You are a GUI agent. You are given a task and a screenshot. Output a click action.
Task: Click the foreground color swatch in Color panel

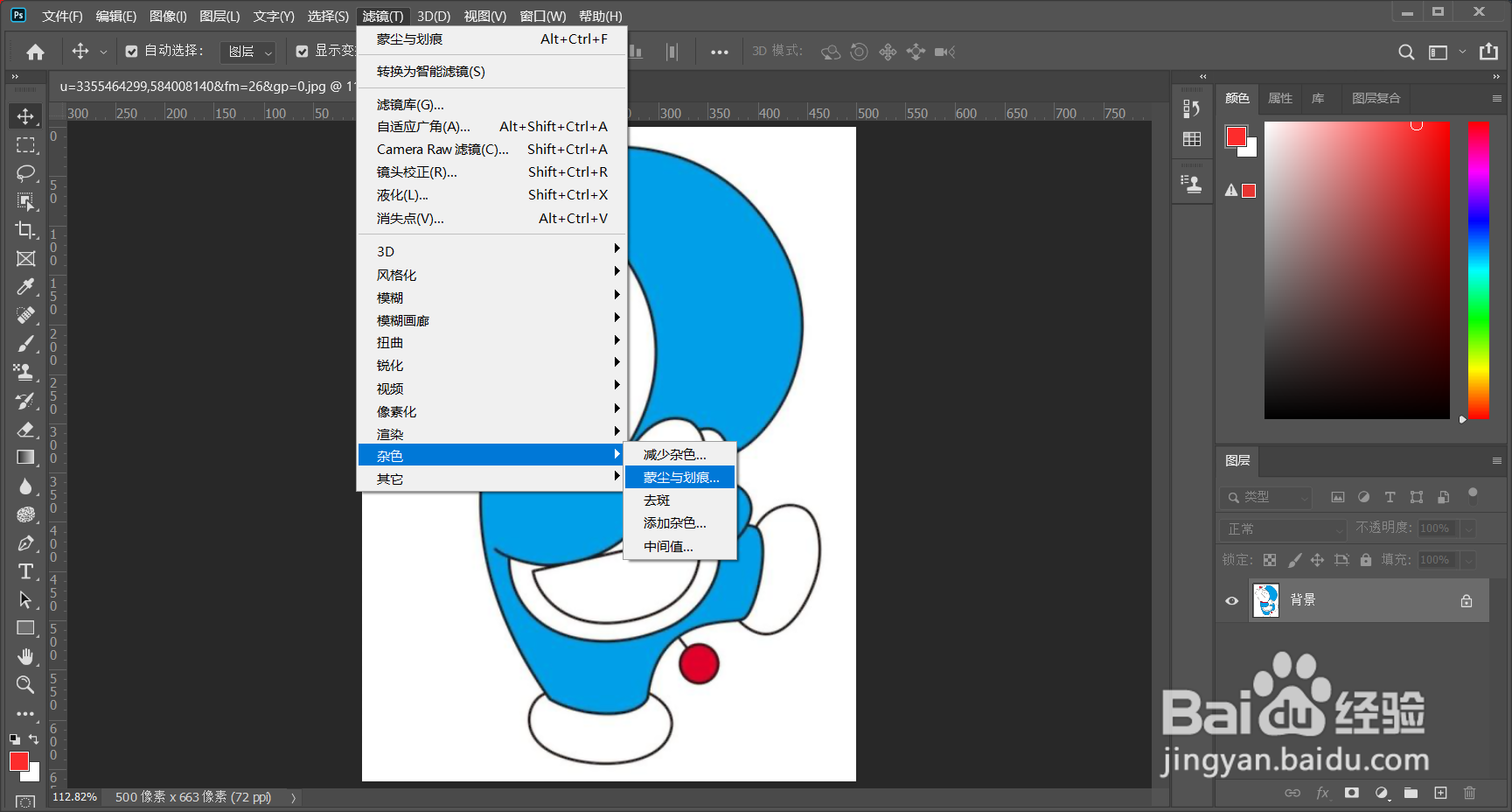click(1236, 136)
